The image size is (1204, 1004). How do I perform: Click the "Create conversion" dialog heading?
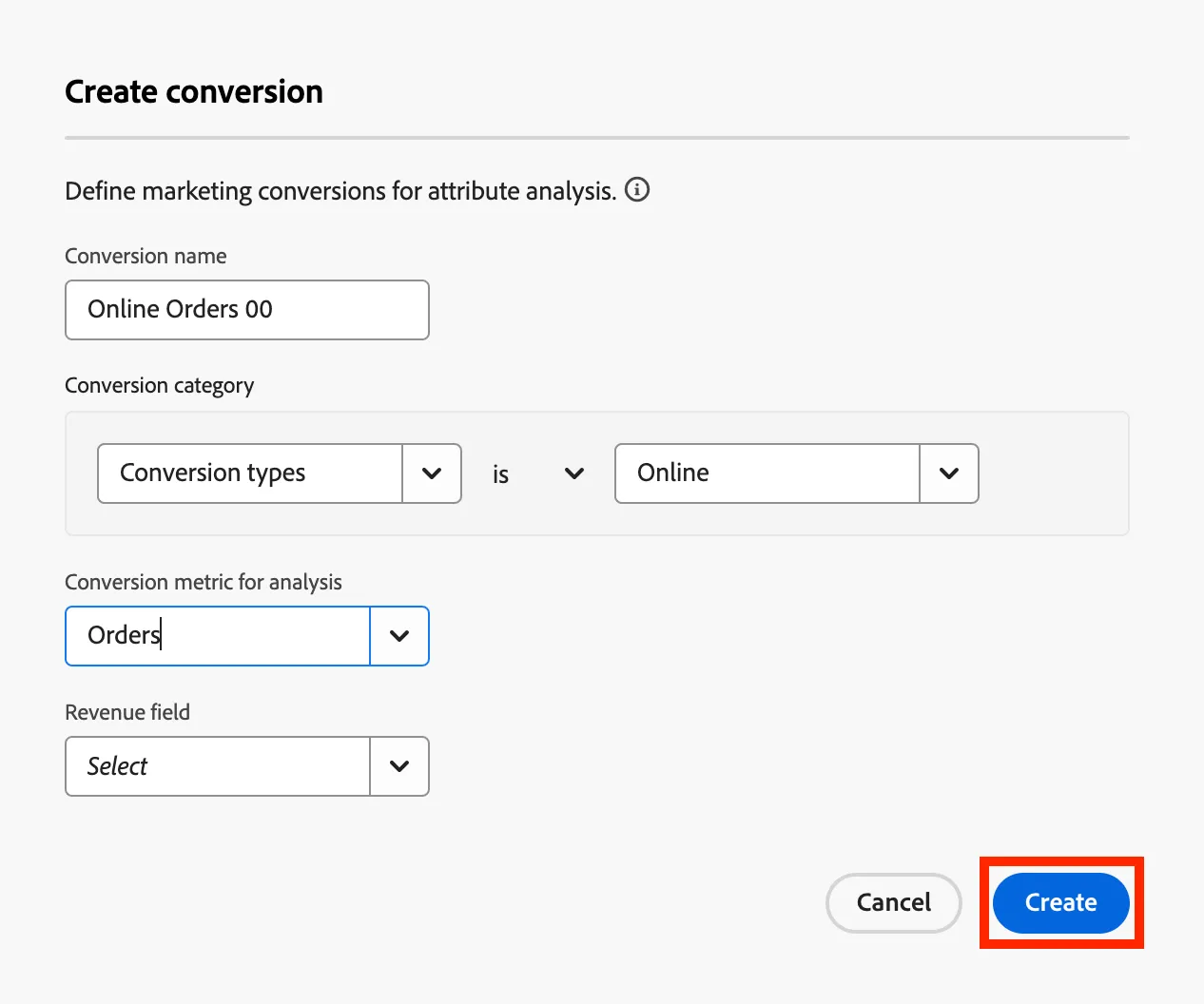[x=194, y=92]
